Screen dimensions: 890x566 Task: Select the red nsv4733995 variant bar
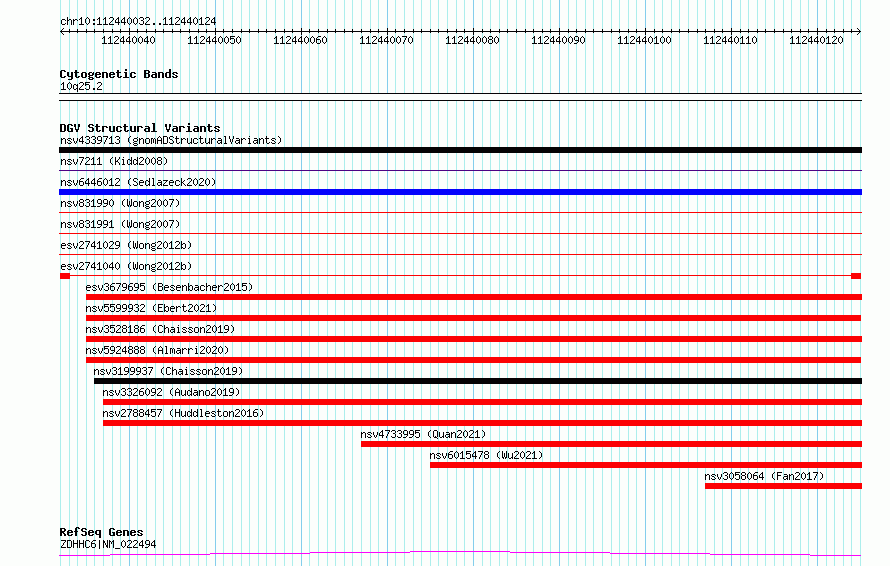click(x=611, y=444)
